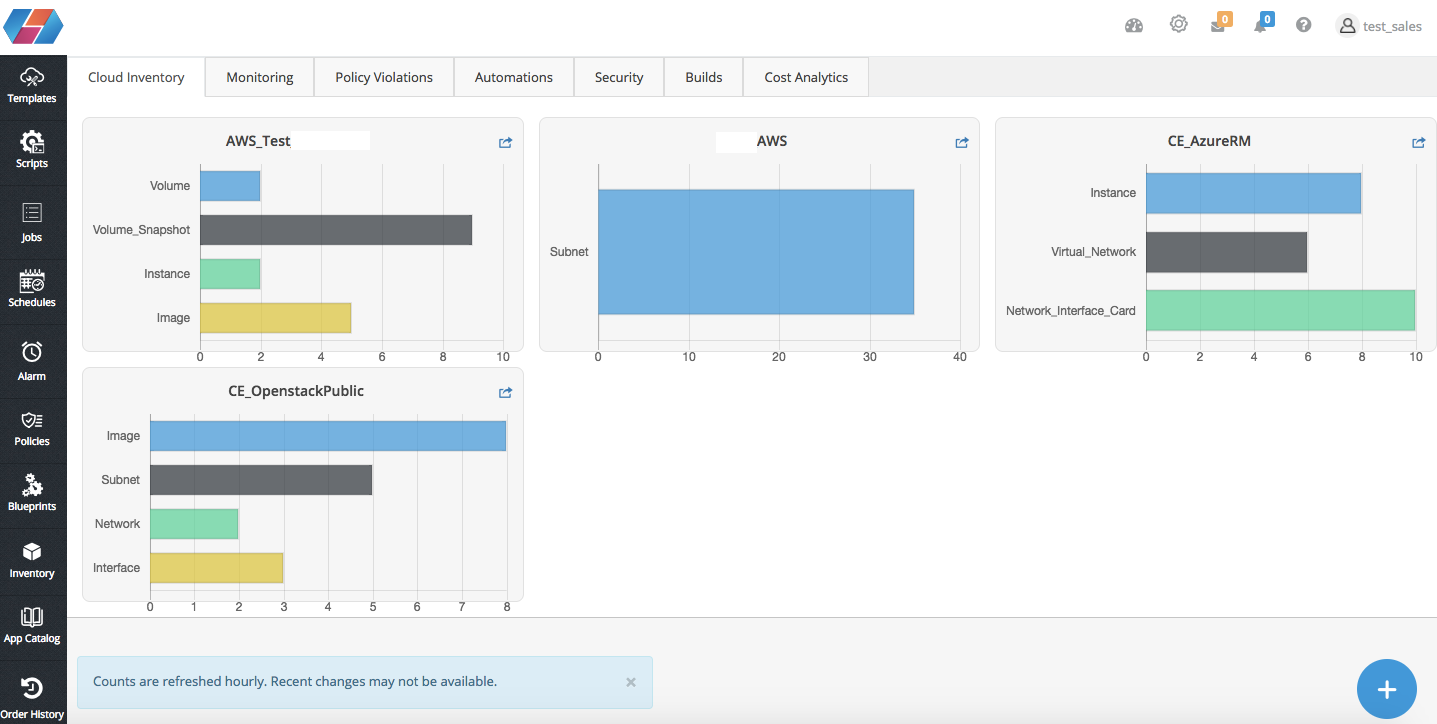Open the Alarm section
The height and width of the screenshot is (724, 1437).
[x=33, y=360]
